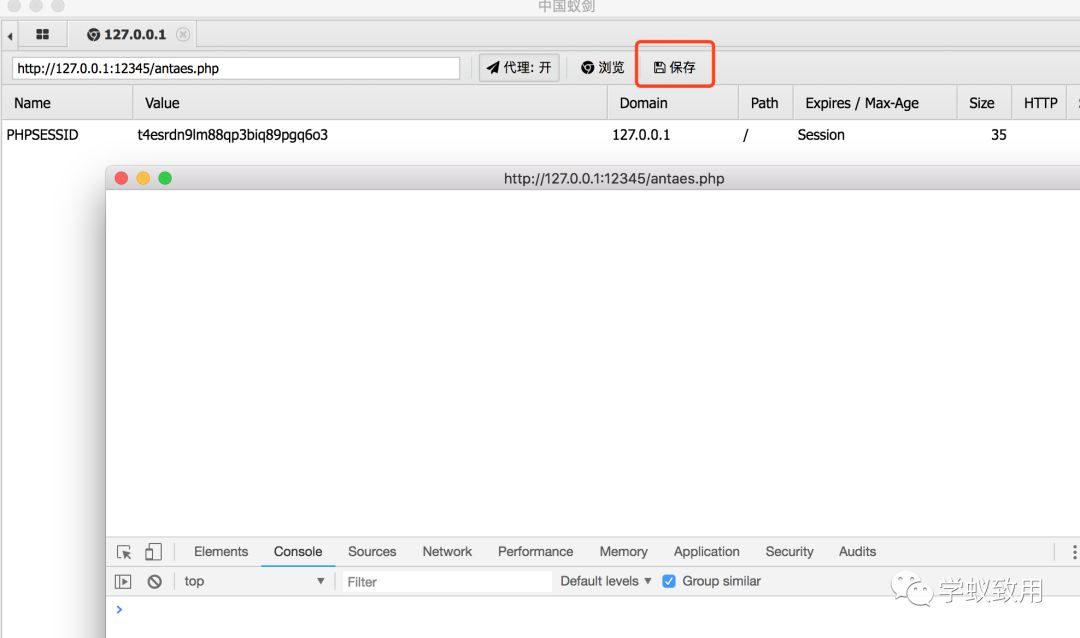The height and width of the screenshot is (638, 1080).
Task: Open the Sources devtools tab
Action: coord(372,552)
